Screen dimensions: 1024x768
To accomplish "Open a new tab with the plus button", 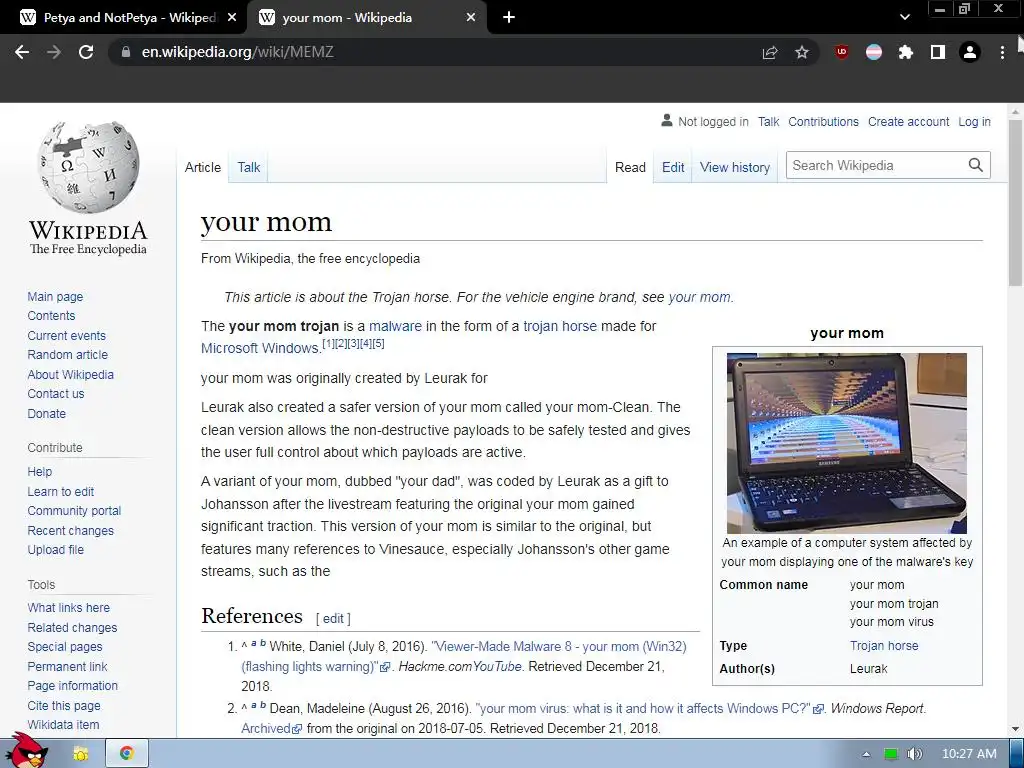I will pos(509,18).
